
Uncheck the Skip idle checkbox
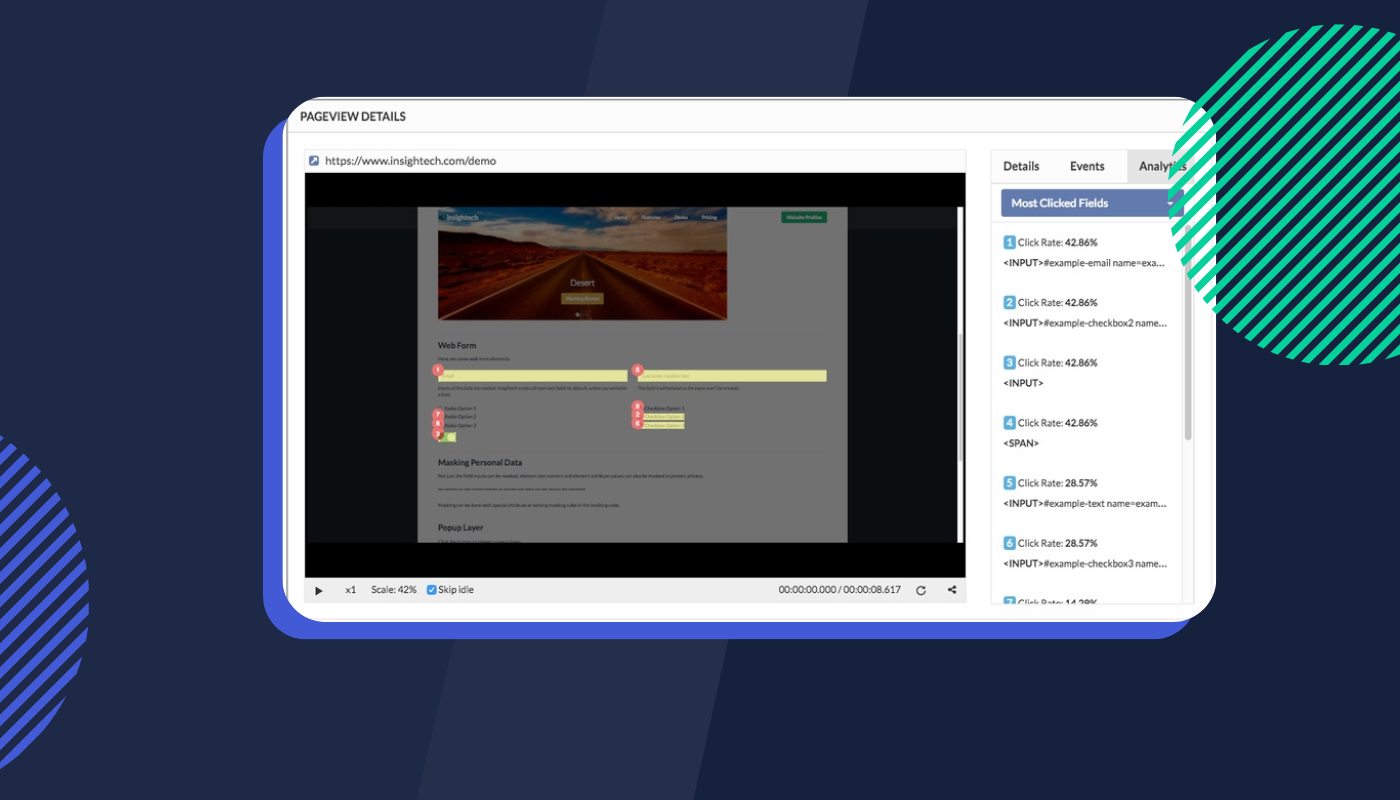pyautogui.click(x=431, y=590)
